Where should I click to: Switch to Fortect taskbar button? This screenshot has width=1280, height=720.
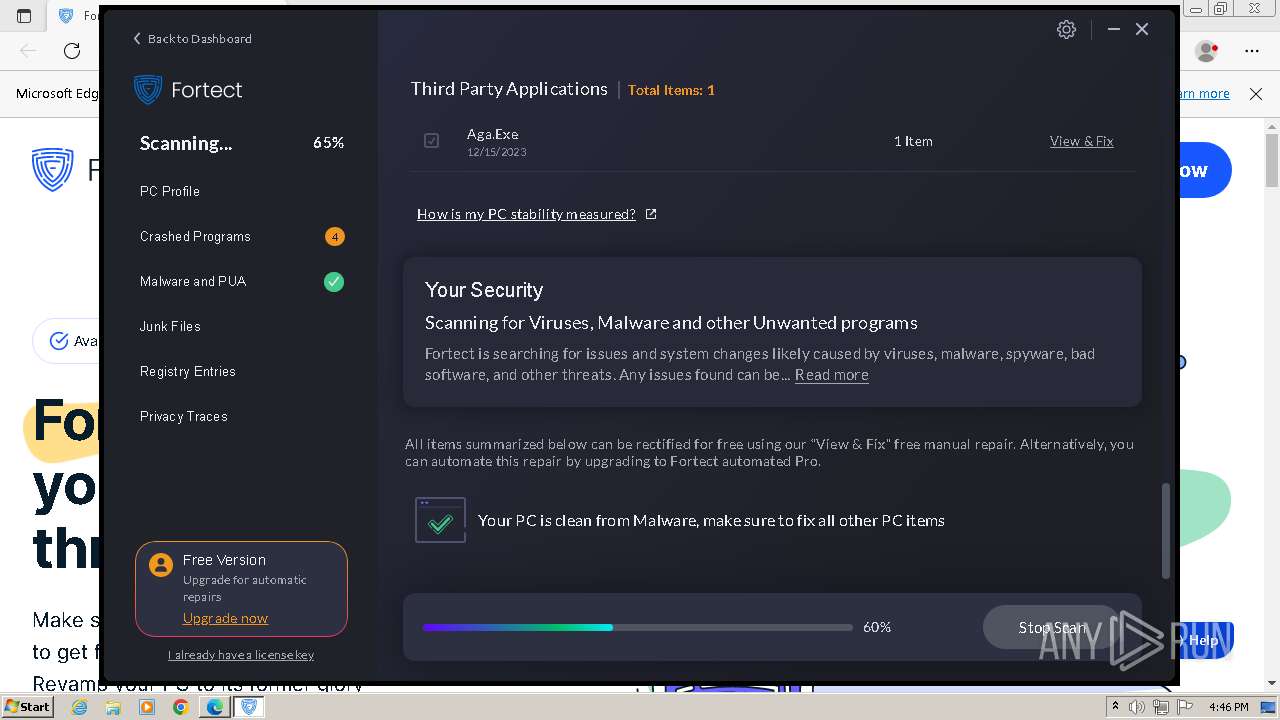click(x=248, y=707)
